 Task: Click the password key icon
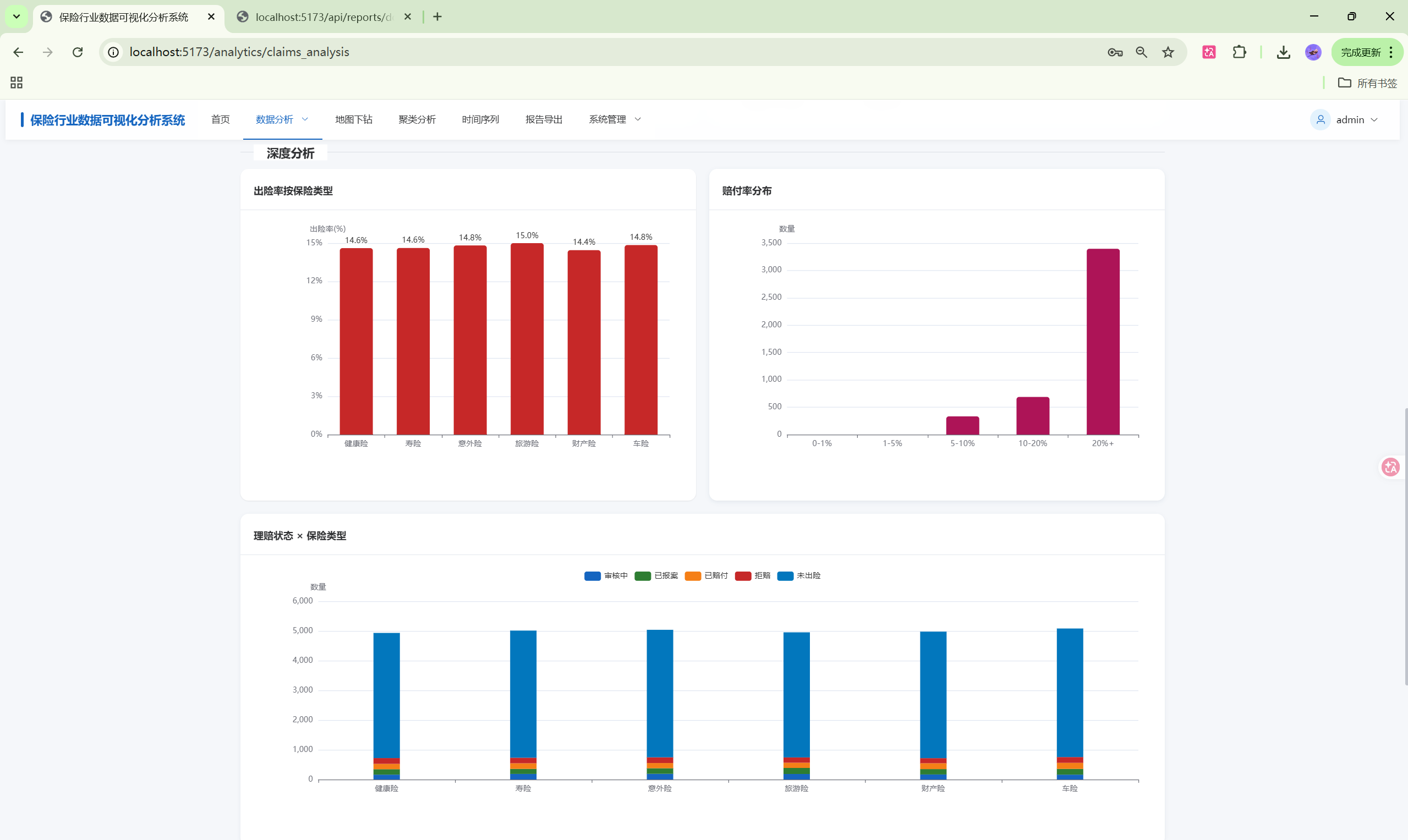[x=1115, y=52]
